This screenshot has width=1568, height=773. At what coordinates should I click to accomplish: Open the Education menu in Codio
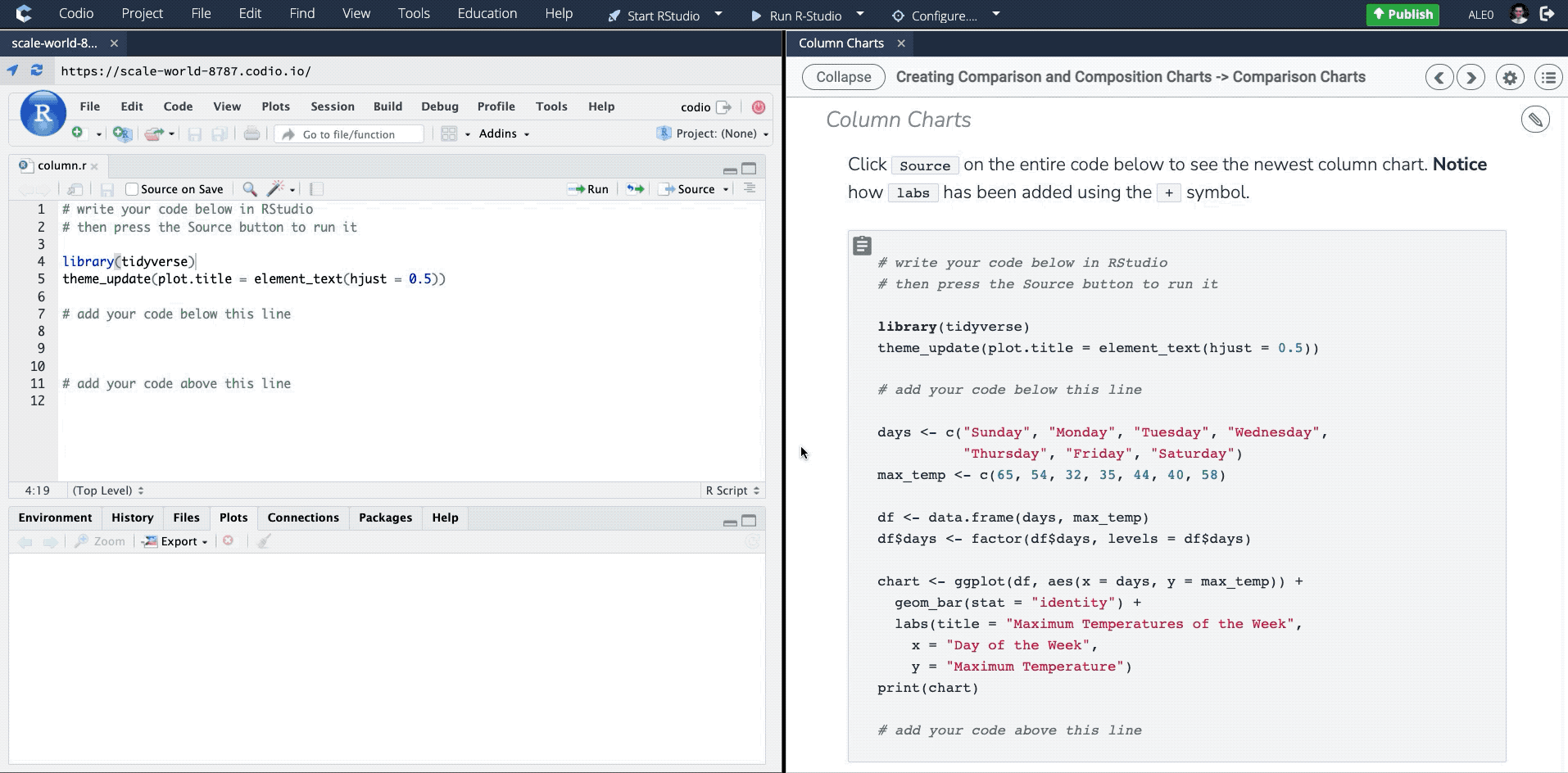coord(487,13)
